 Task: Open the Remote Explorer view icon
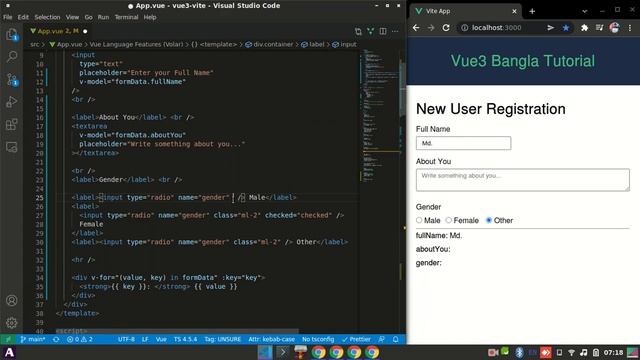[12, 147]
